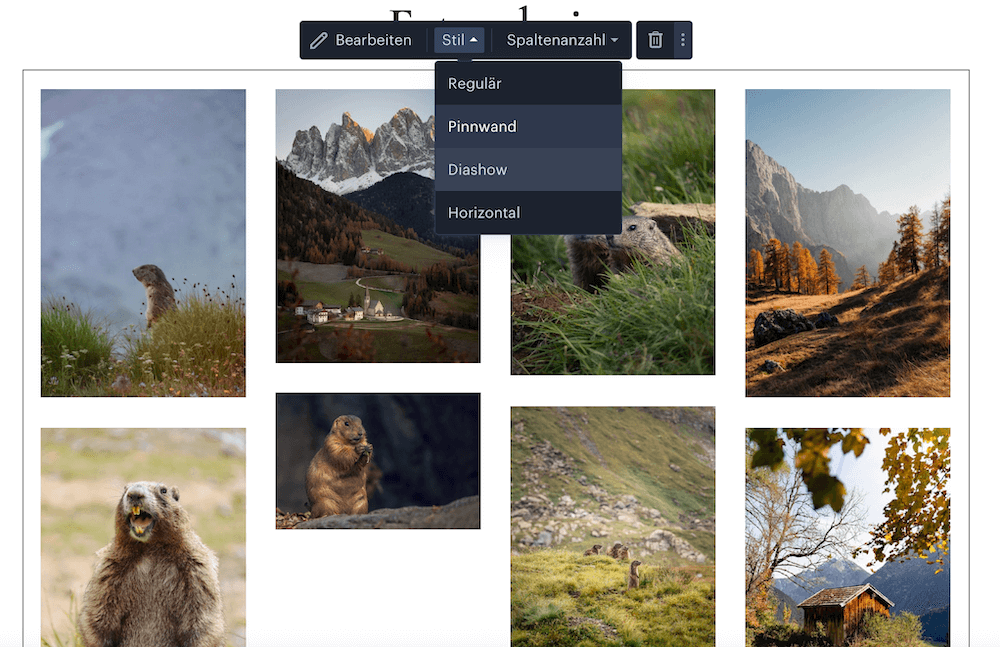
Task: Collapse the Stil dropdown
Action: click(x=459, y=40)
